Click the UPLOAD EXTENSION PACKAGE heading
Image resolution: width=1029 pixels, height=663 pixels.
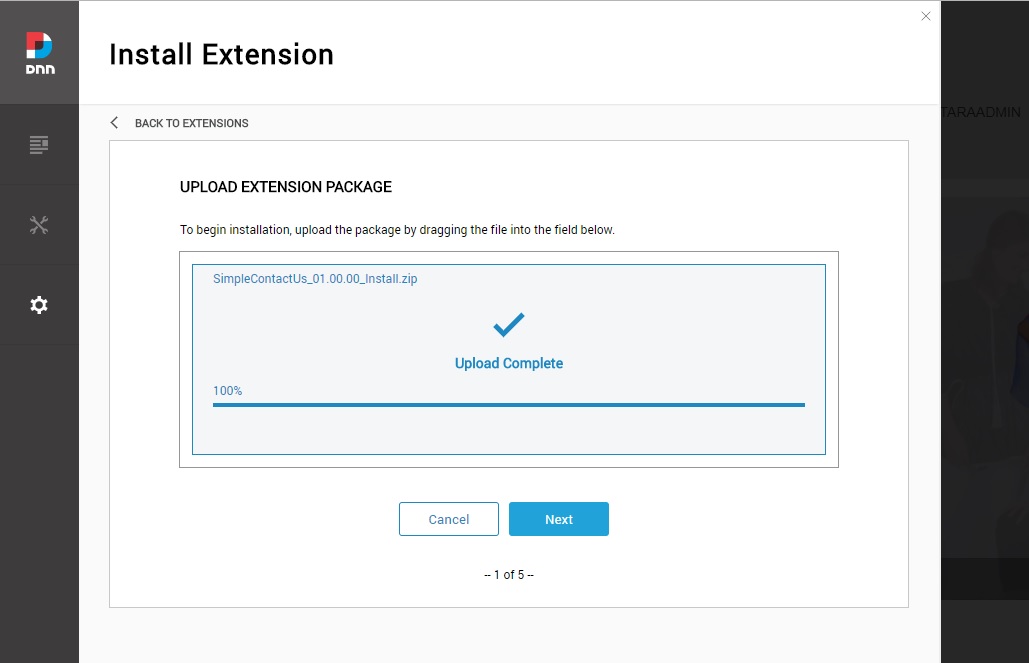pyautogui.click(x=285, y=187)
